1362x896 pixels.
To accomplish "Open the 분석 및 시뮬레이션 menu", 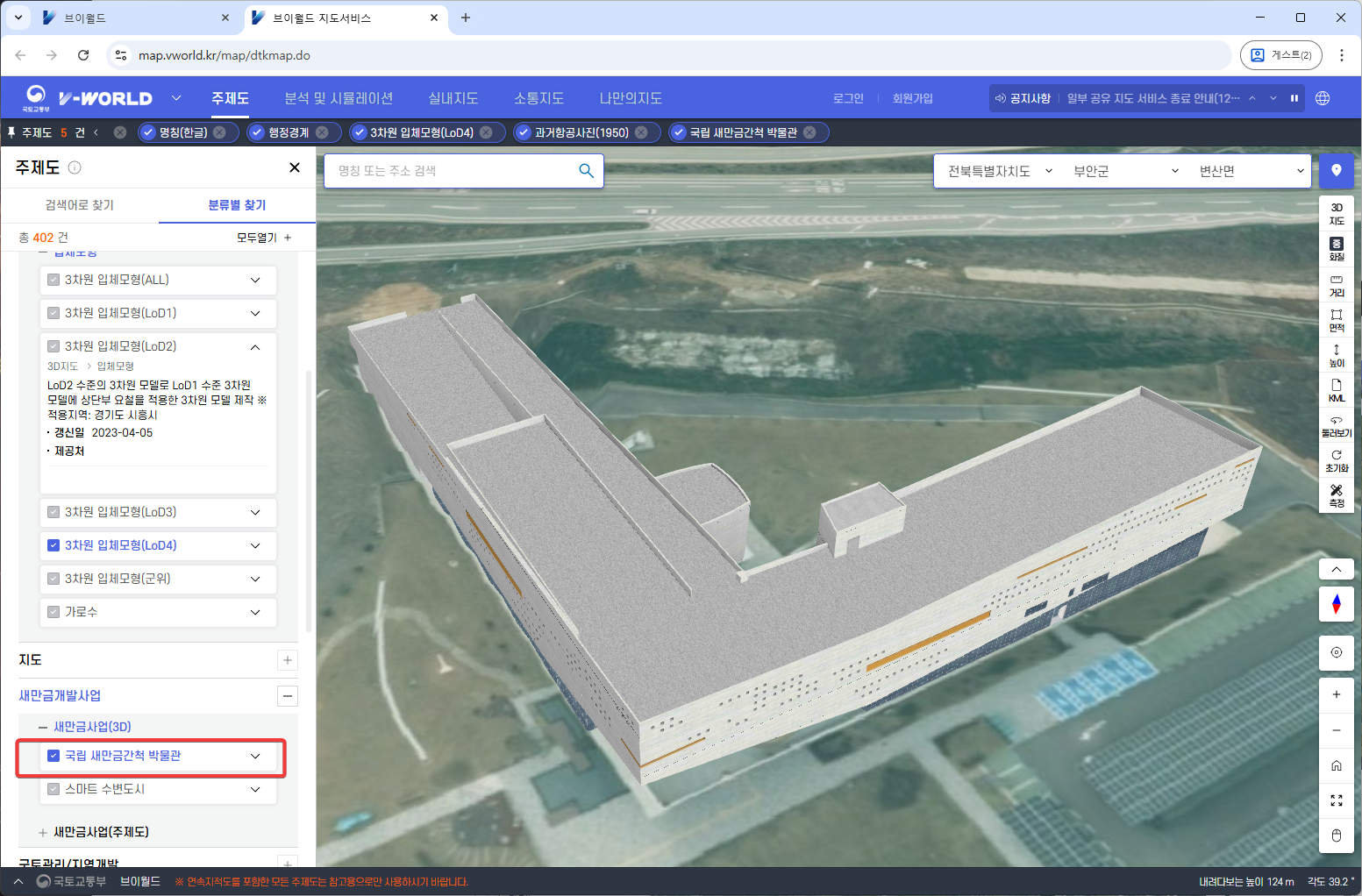I will (338, 98).
